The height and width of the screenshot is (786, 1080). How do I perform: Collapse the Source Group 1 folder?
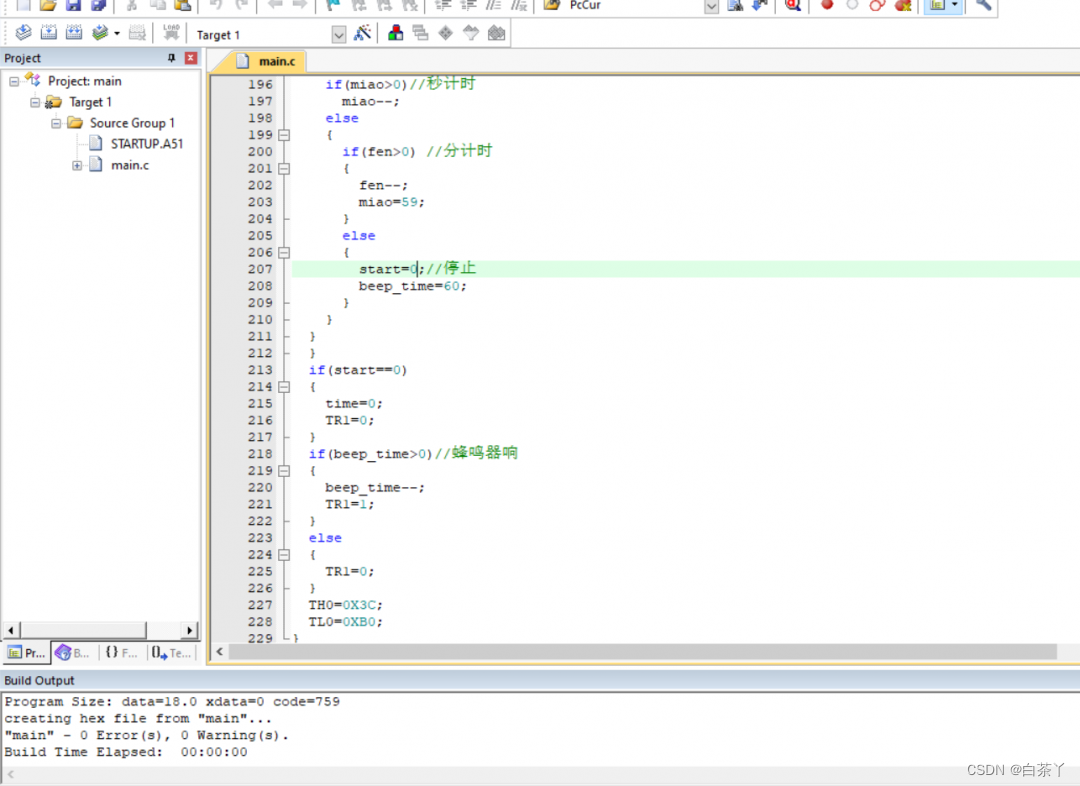coord(56,123)
